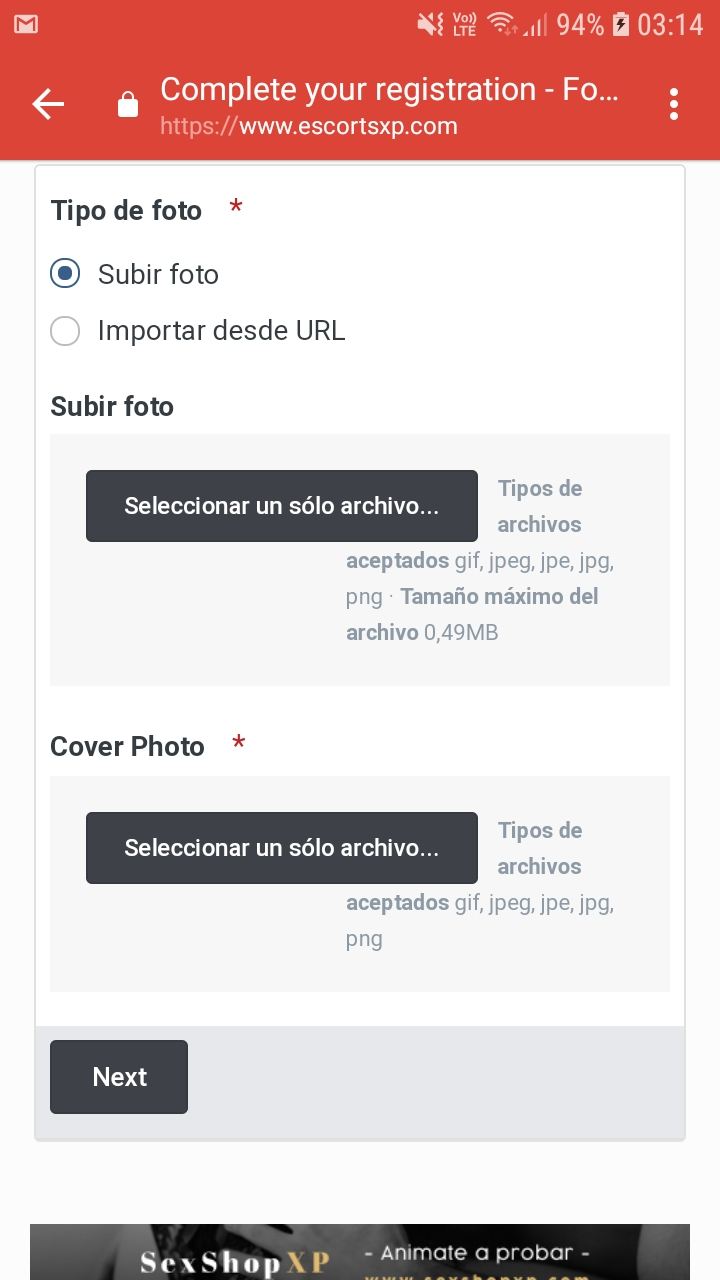Image resolution: width=720 pixels, height=1280 pixels.
Task: Tap the page title Complete your registration
Action: pyautogui.click(x=390, y=90)
